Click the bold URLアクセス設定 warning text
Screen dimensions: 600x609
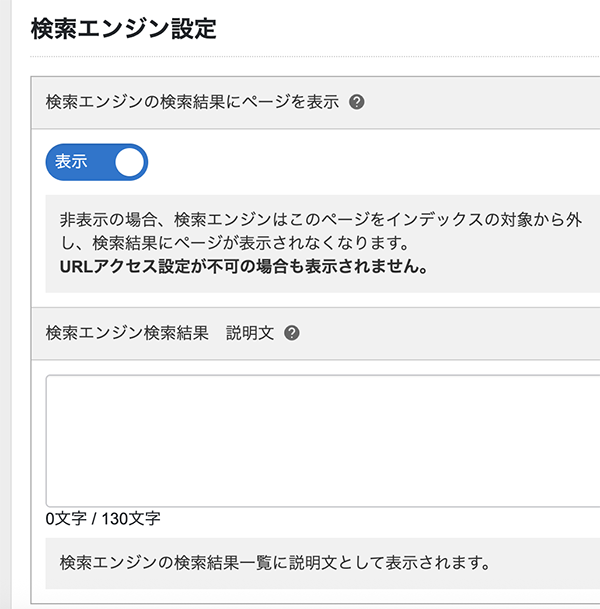point(244,267)
